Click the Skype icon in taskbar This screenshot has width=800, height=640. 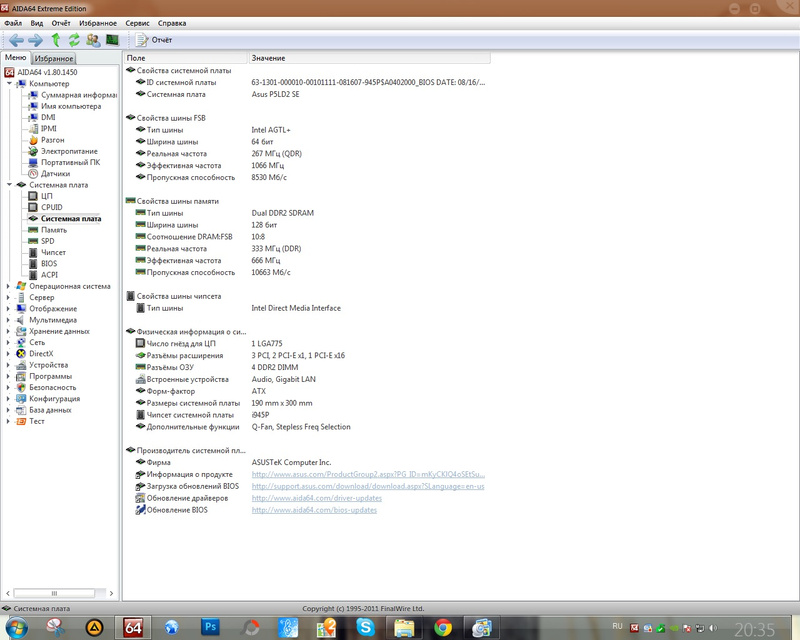365,627
